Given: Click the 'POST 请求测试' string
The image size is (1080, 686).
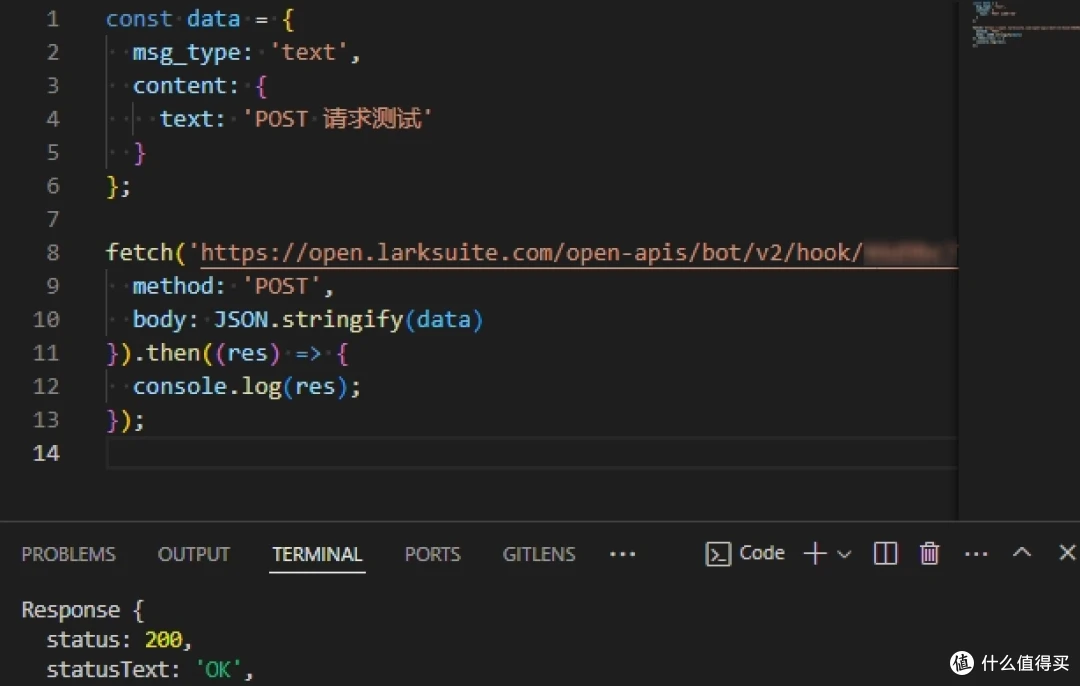Looking at the screenshot, I should (338, 118).
